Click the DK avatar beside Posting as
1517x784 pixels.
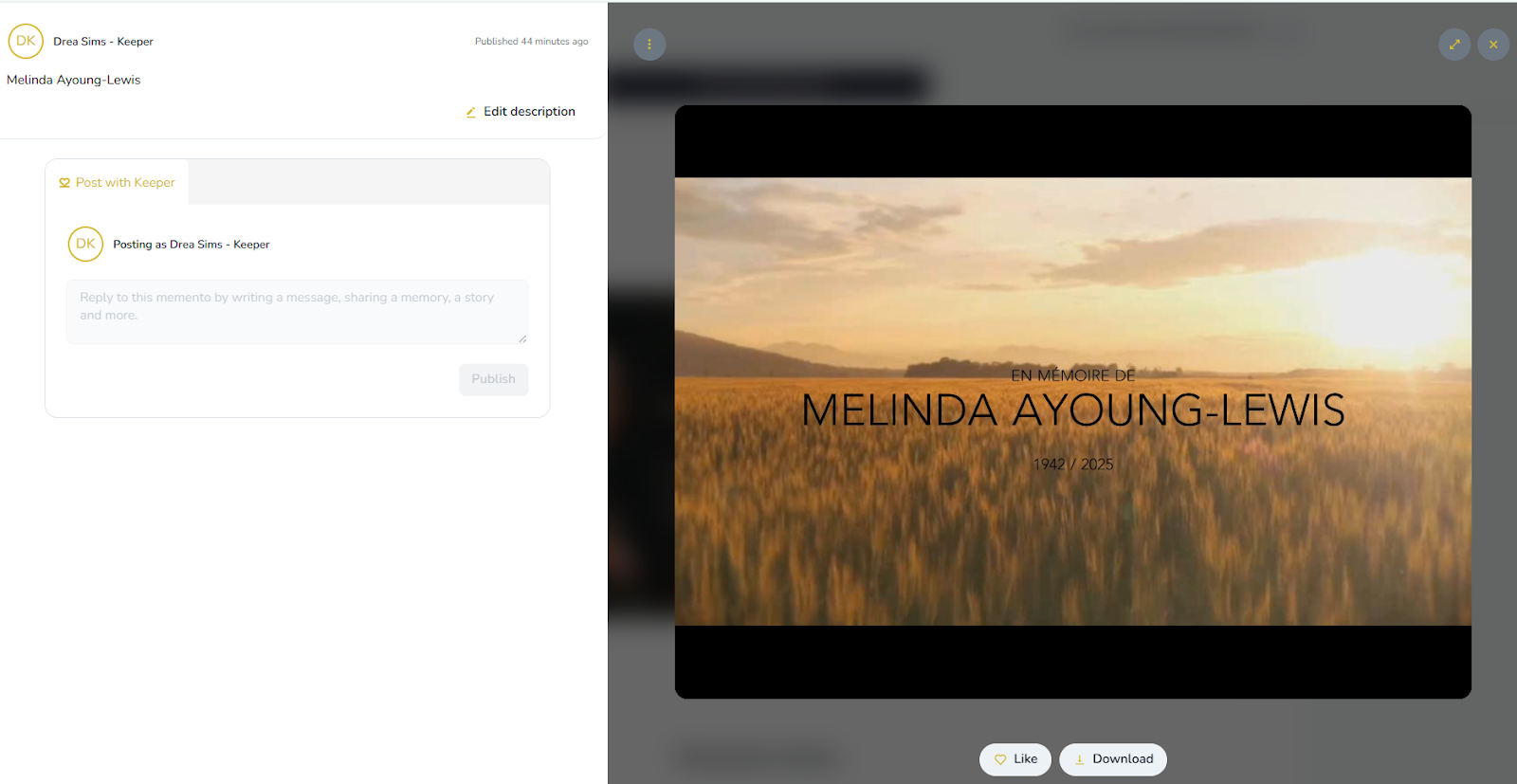tap(85, 244)
